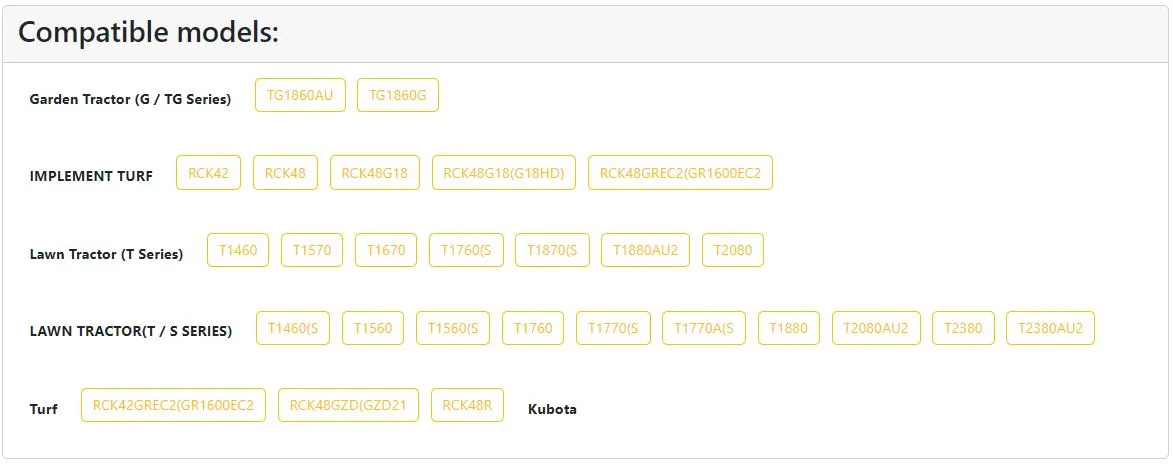Image resolution: width=1173 pixels, height=464 pixels.
Task: Select the T1570 lawn tractor model
Action: click(312, 250)
